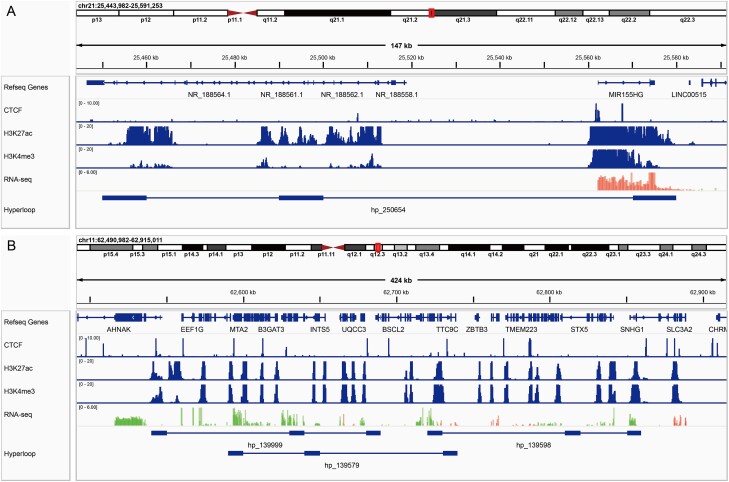Viewport: 729px width, 482px height.
Task: Click the B3GAT3 gene label
Action: point(271,329)
